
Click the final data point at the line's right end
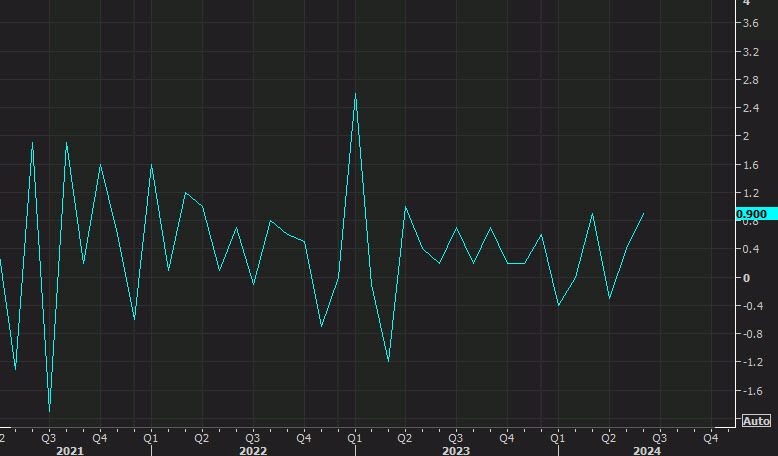[x=643, y=214]
